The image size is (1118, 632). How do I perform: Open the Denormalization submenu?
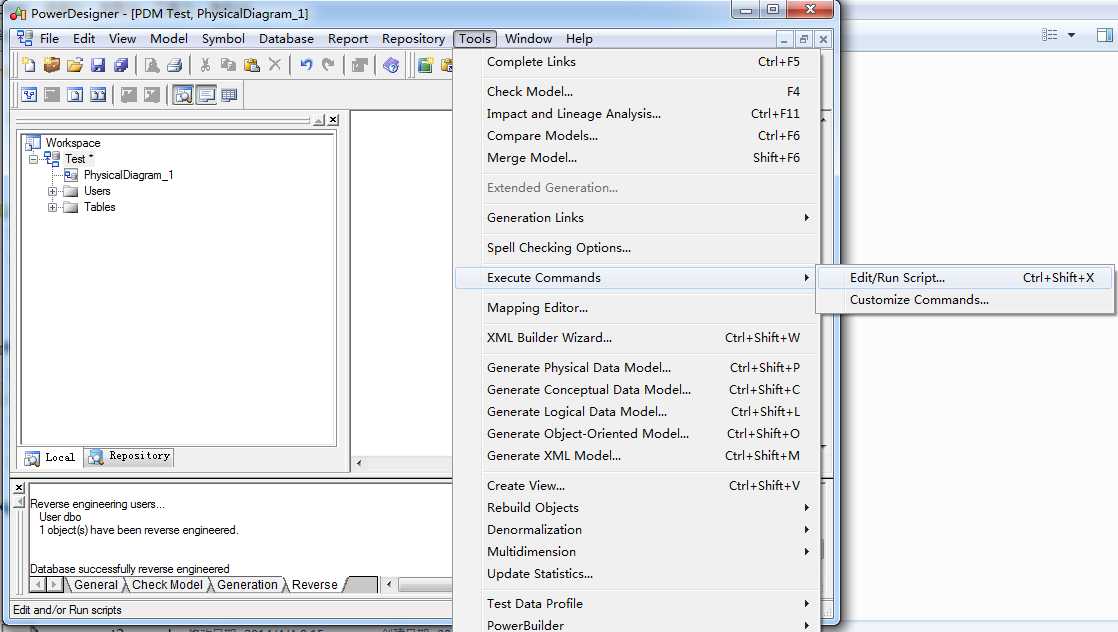(637, 530)
